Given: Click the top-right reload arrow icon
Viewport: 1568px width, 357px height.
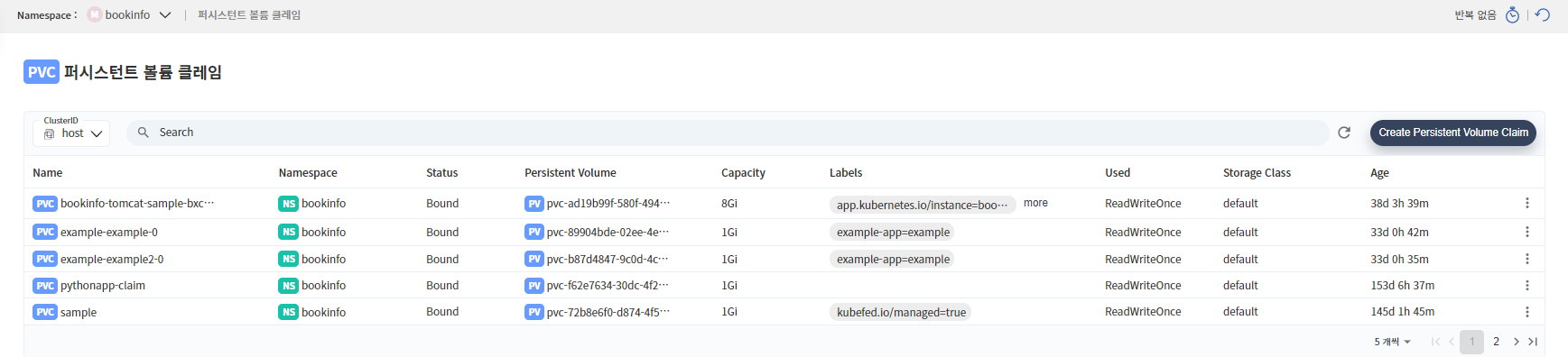Looking at the screenshot, I should click(1543, 14).
